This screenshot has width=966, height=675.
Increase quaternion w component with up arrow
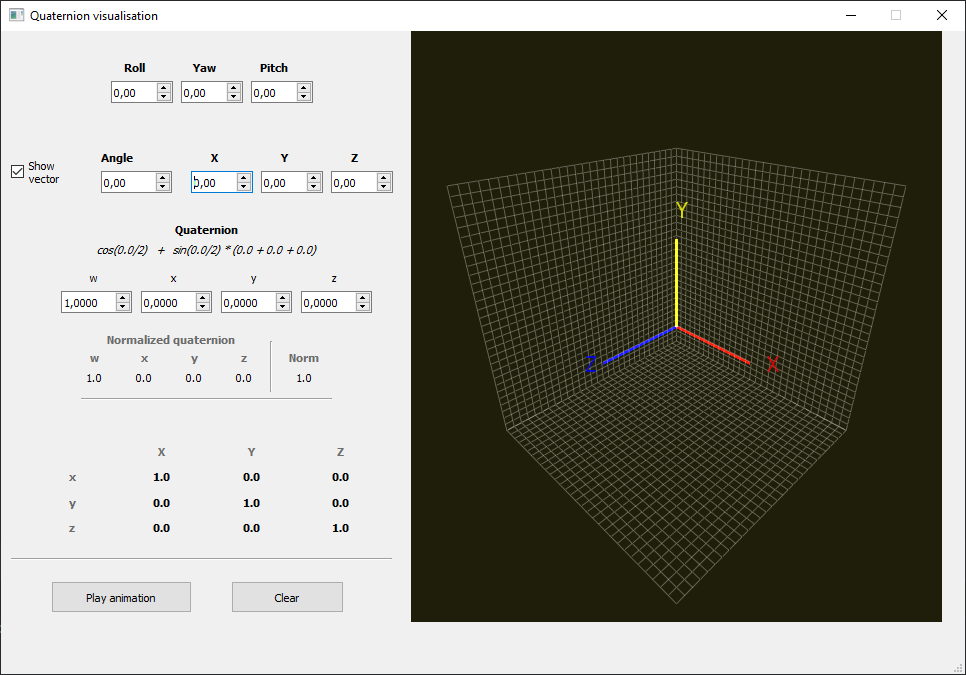coord(124,297)
